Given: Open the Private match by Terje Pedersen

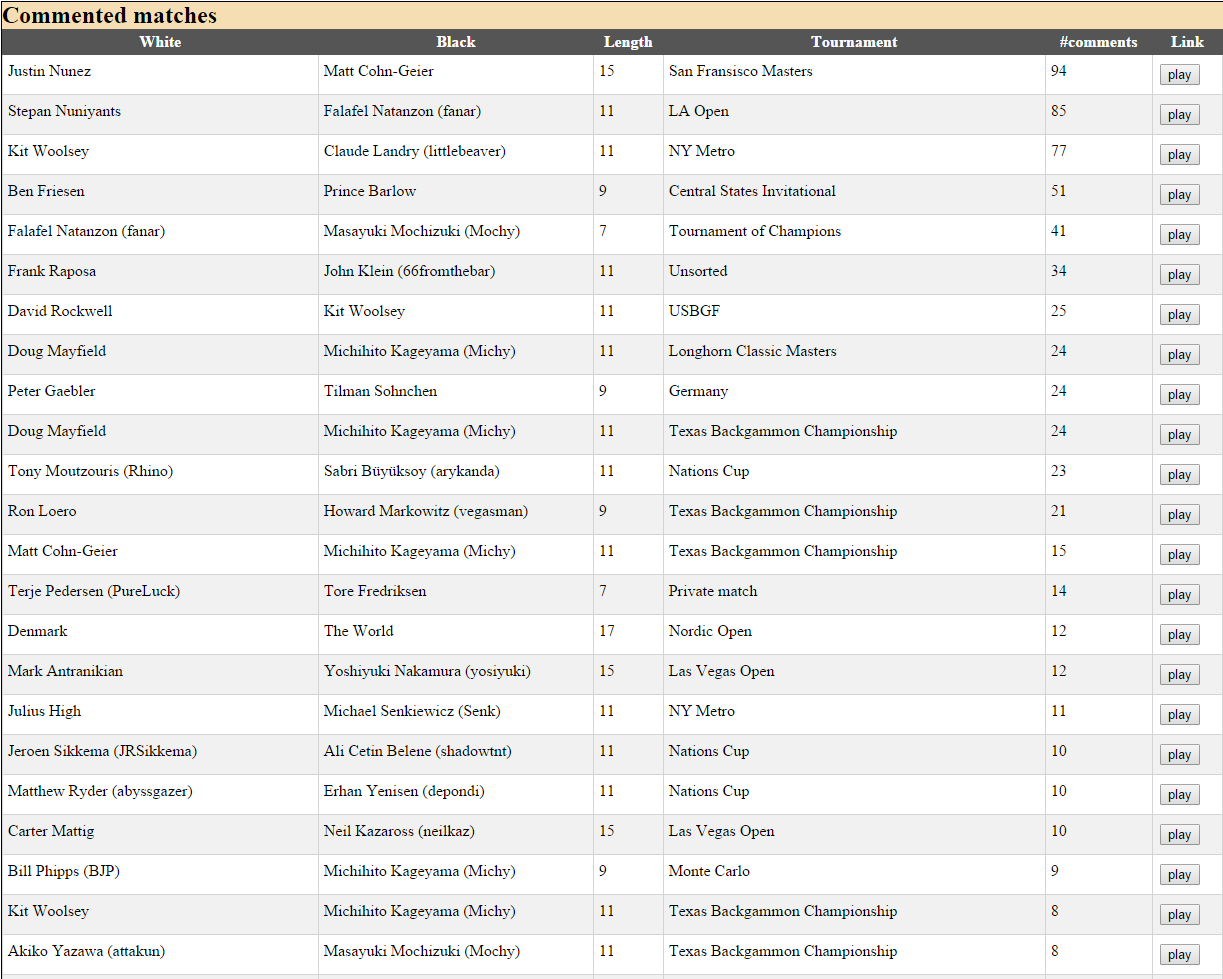Looking at the screenshot, I should (1179, 595).
